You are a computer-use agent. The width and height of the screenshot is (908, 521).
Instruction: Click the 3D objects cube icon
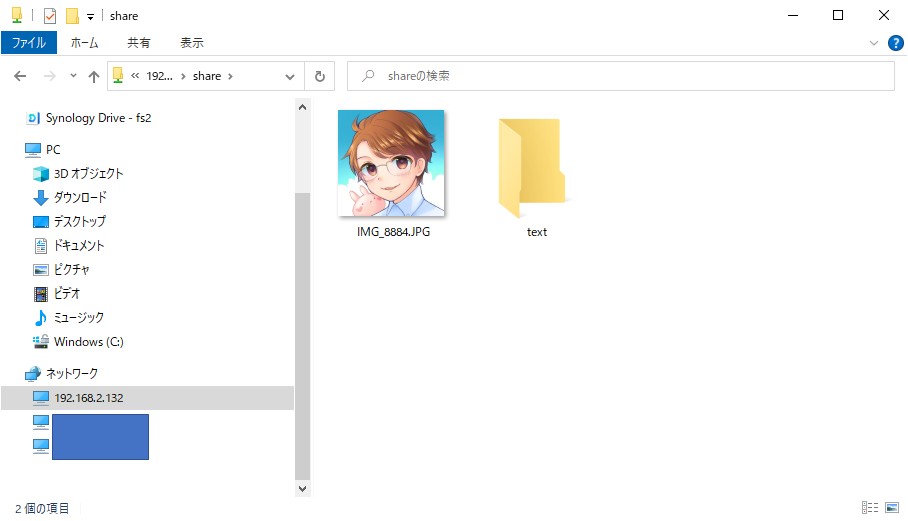41,174
